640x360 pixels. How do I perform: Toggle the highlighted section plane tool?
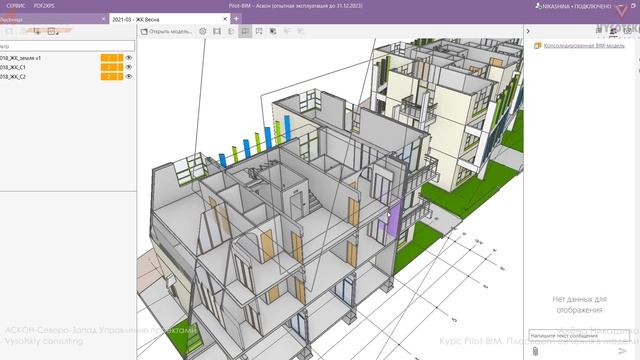tap(245, 31)
